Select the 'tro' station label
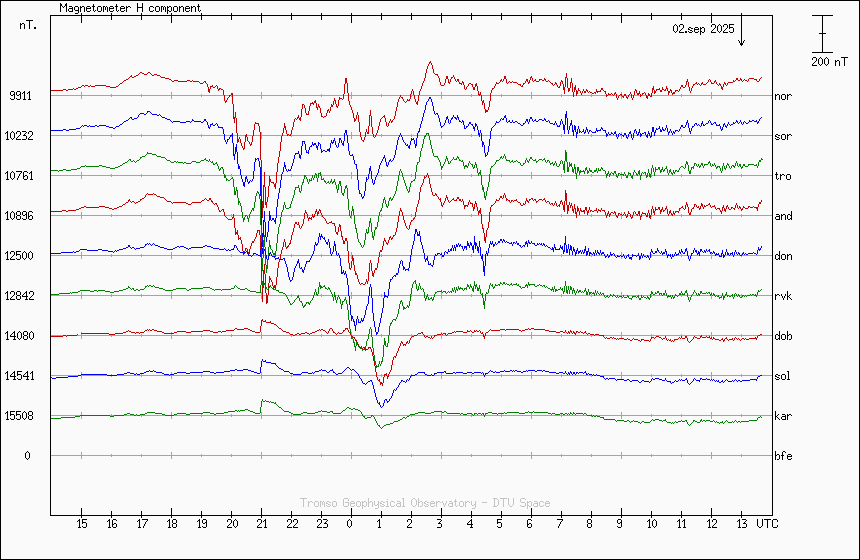This screenshot has height=560, width=860. [783, 176]
